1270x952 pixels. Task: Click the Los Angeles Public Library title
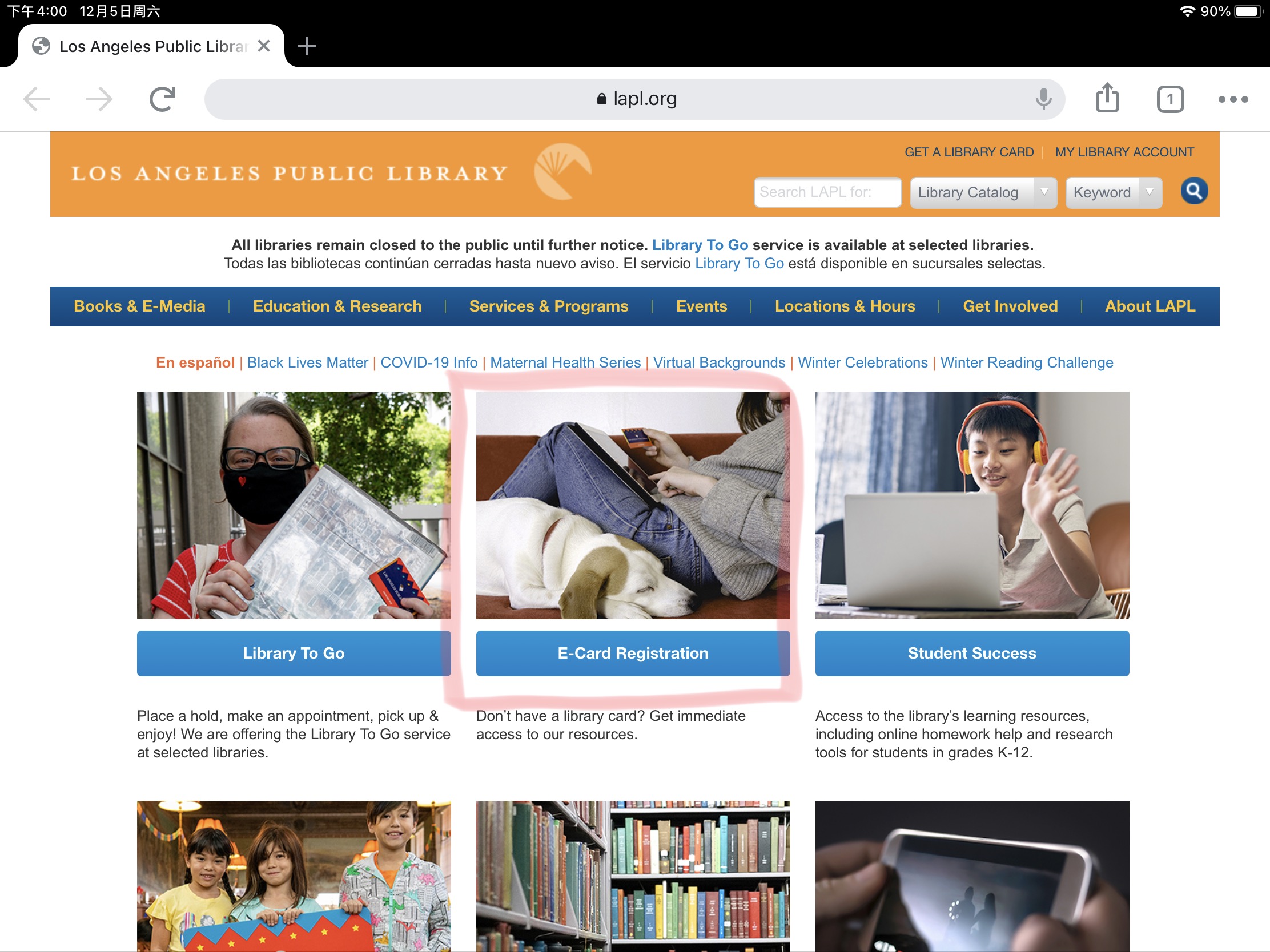click(x=290, y=174)
